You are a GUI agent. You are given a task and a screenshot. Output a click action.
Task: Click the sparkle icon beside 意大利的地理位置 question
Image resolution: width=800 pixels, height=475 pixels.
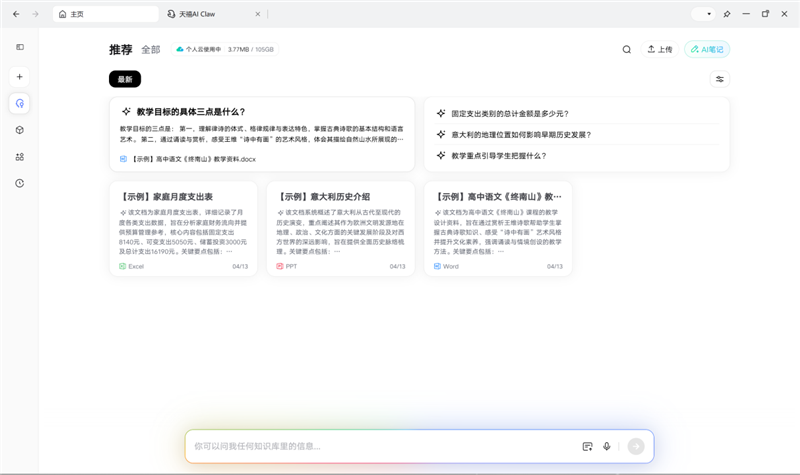441,134
